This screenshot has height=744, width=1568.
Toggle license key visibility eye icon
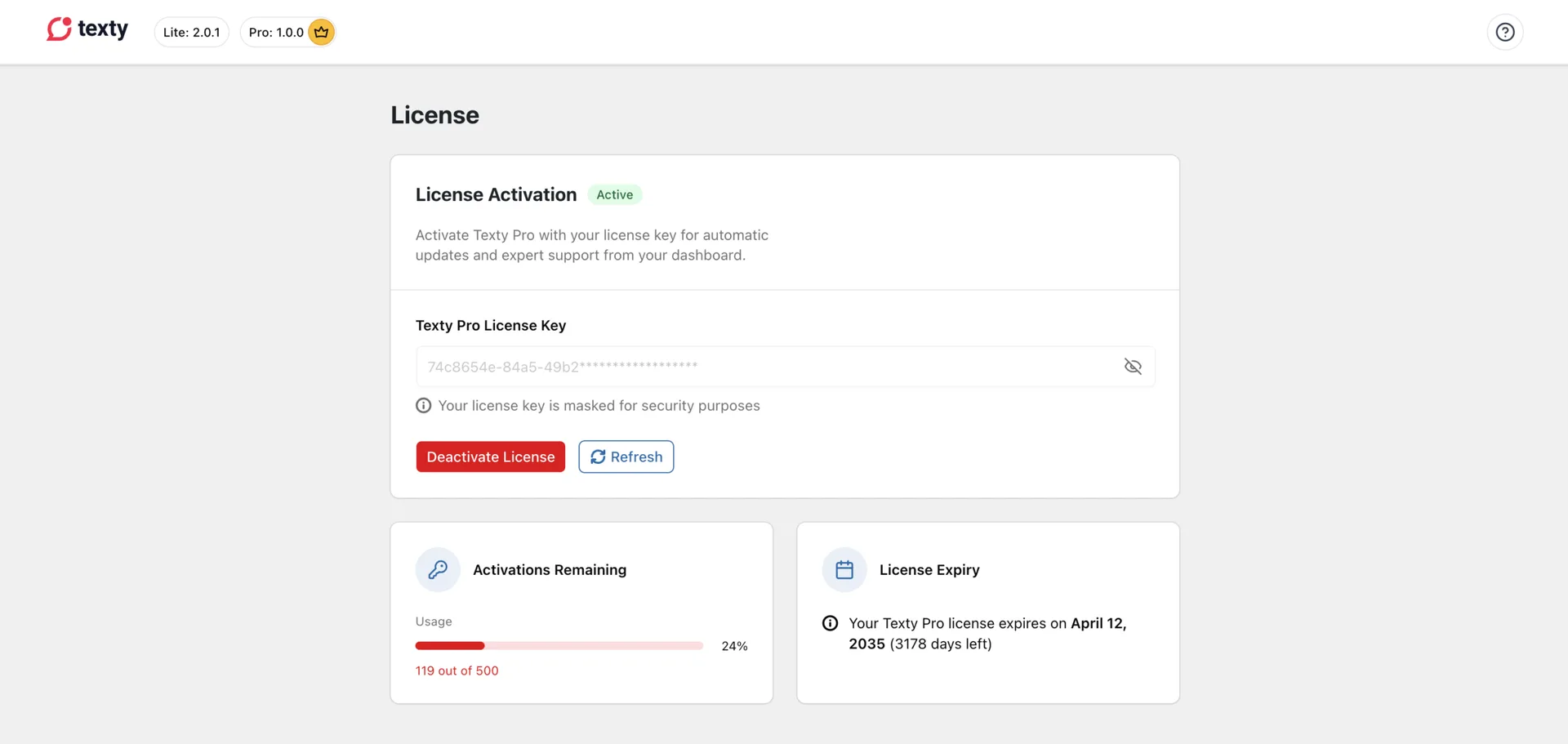(1132, 367)
